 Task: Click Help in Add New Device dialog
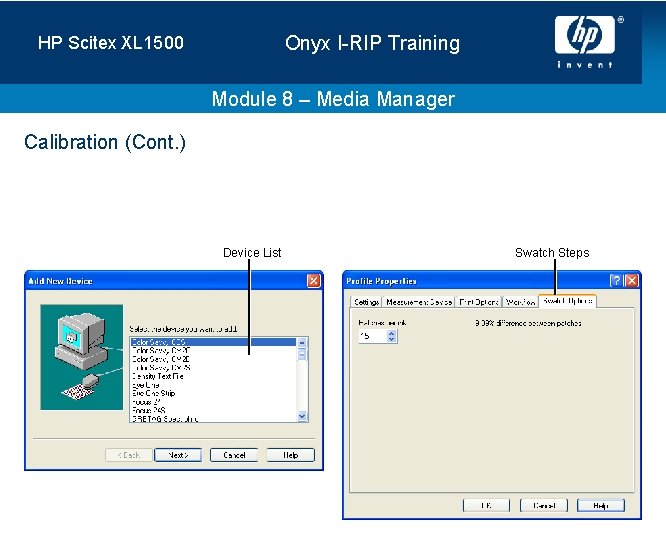point(291,455)
